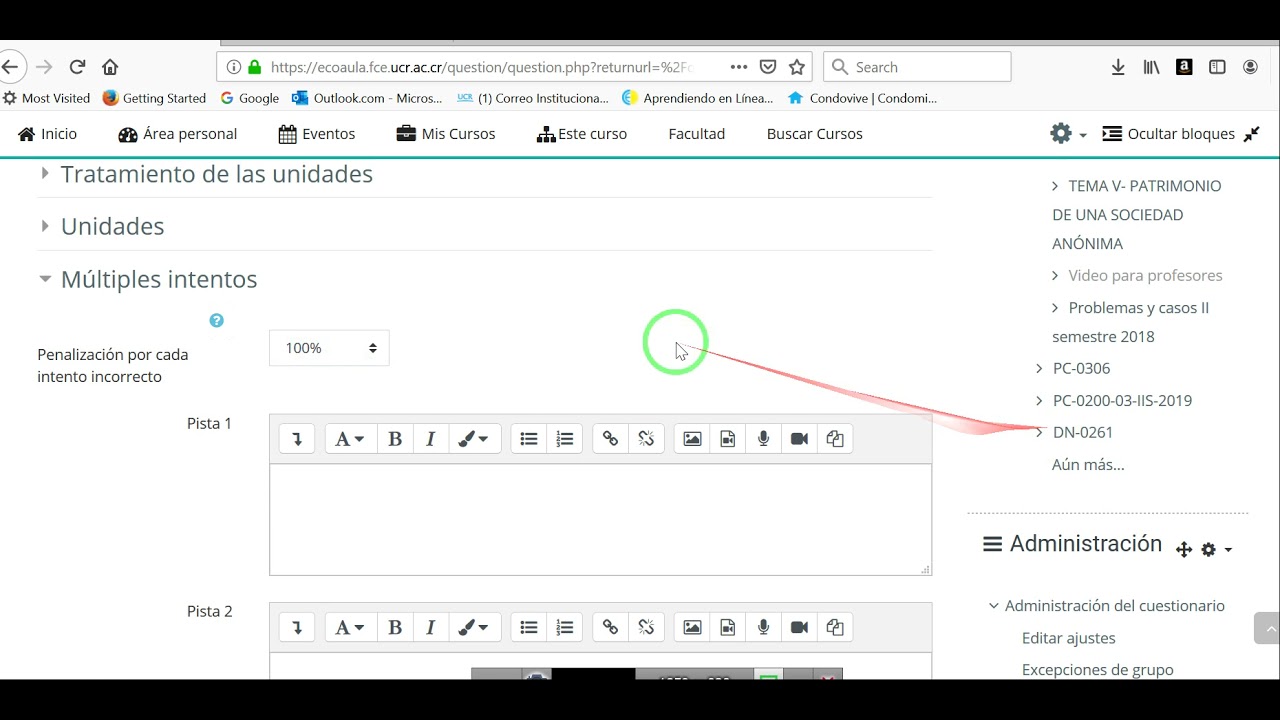The height and width of the screenshot is (720, 1280).
Task: Go to the browser home page
Action: point(110,67)
